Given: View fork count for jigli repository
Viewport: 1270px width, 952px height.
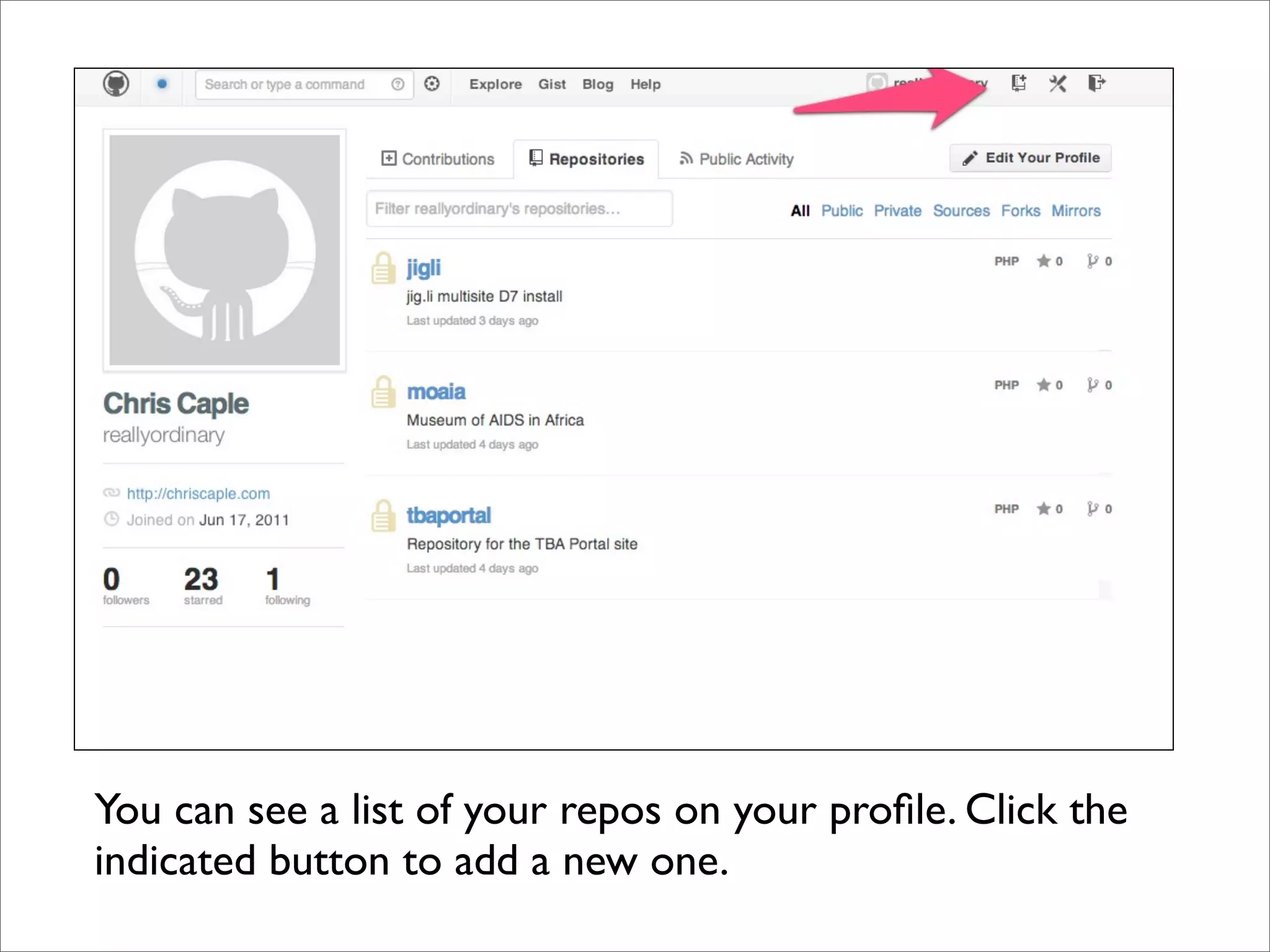Looking at the screenshot, I should pos(1099,261).
